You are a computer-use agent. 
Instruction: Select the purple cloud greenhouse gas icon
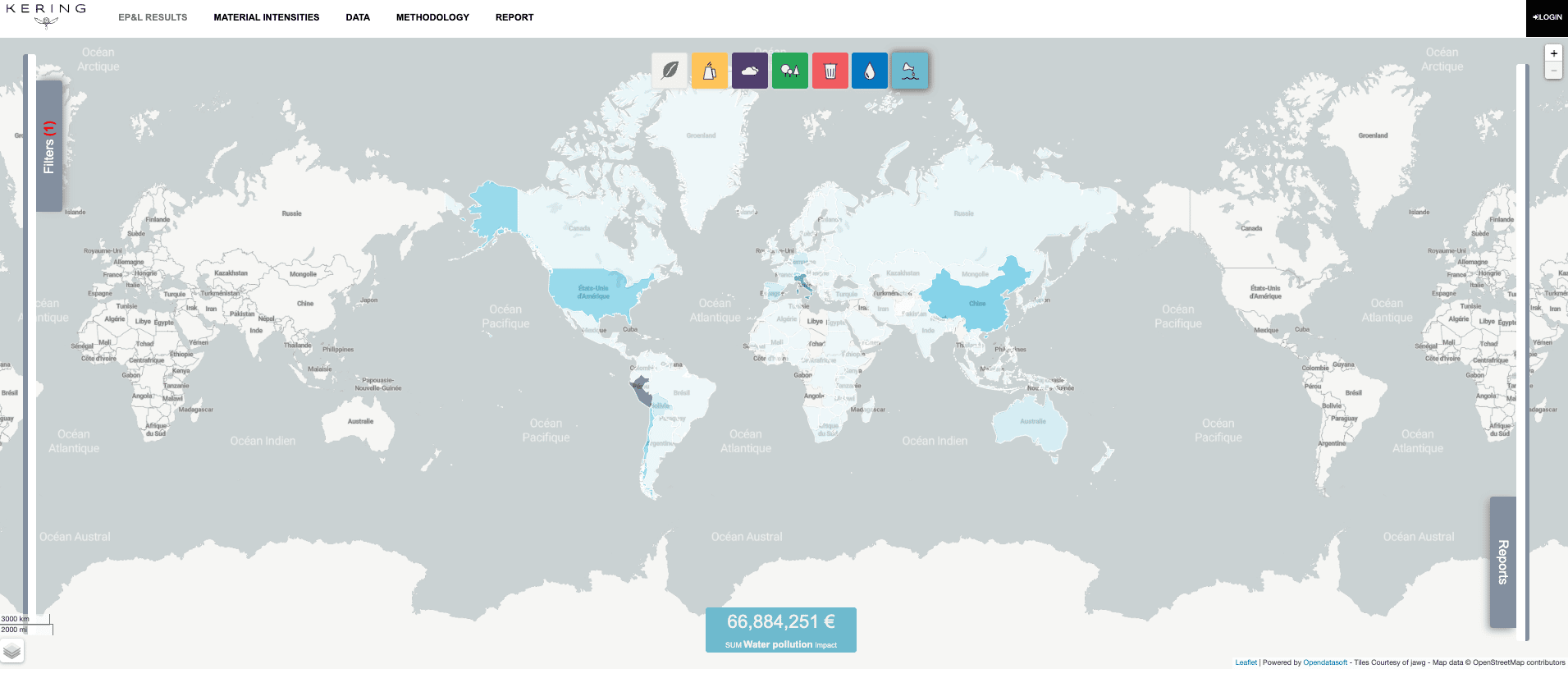pyautogui.click(x=750, y=71)
